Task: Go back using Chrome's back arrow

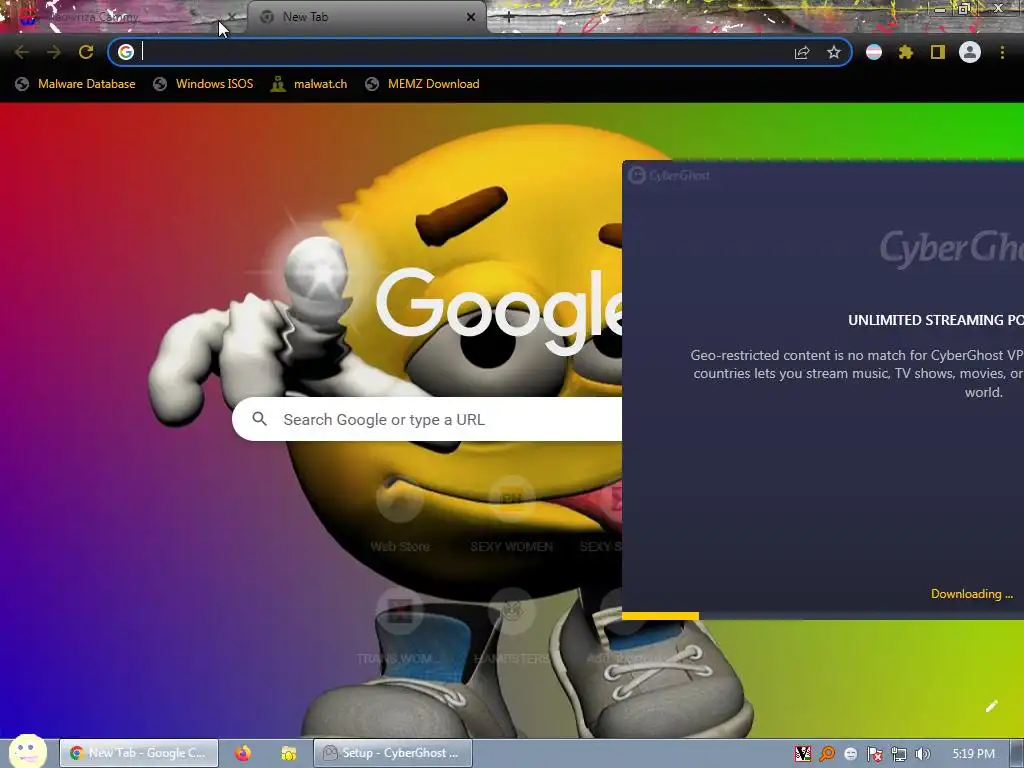Action: click(22, 52)
